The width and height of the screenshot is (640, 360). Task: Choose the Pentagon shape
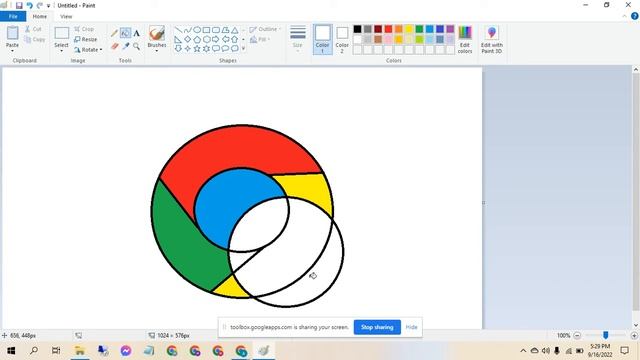pyautogui.click(x=197, y=40)
